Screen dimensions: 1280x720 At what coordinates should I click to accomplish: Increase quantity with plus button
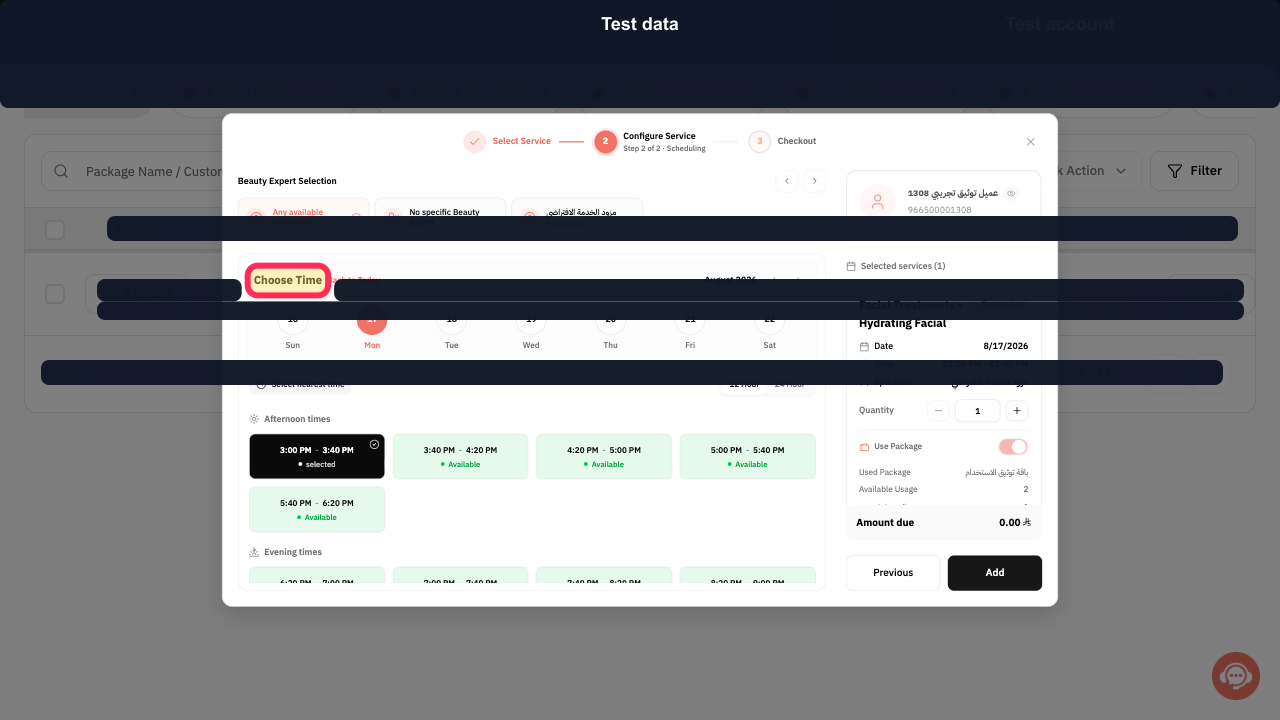1016,410
